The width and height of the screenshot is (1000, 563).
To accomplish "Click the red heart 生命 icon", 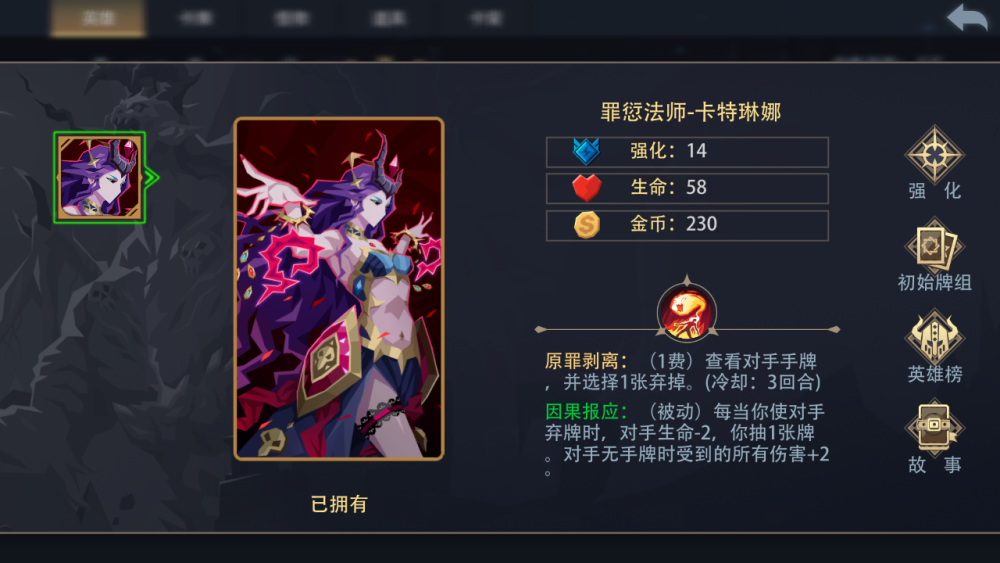I will pos(586,188).
